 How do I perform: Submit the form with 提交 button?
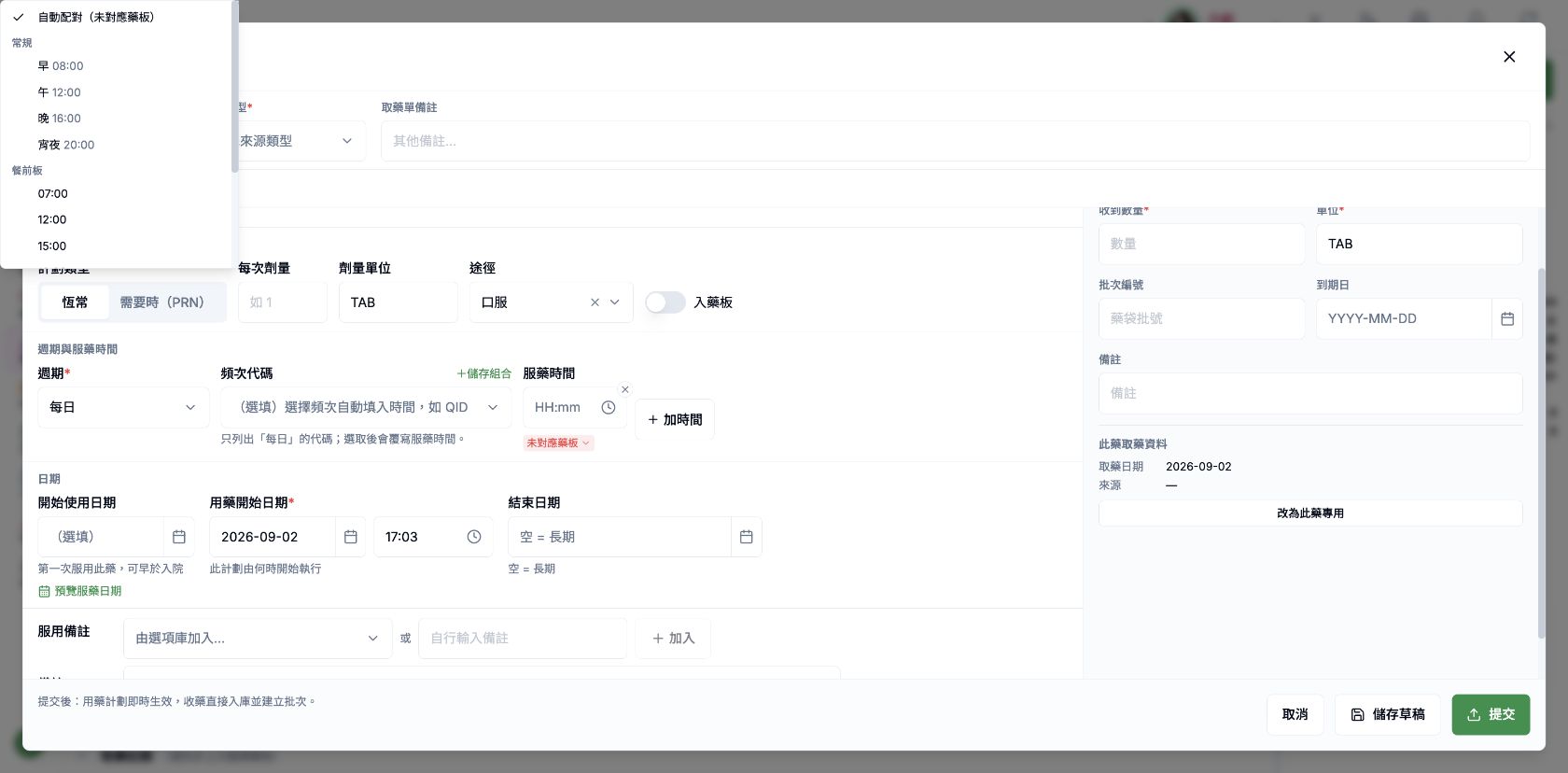coord(1491,715)
